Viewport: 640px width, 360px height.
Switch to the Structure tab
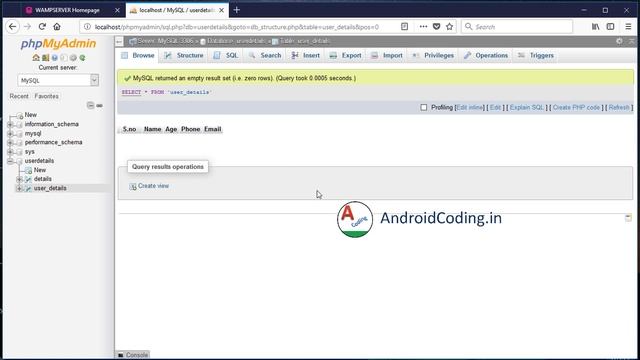pyautogui.click(x=184, y=56)
